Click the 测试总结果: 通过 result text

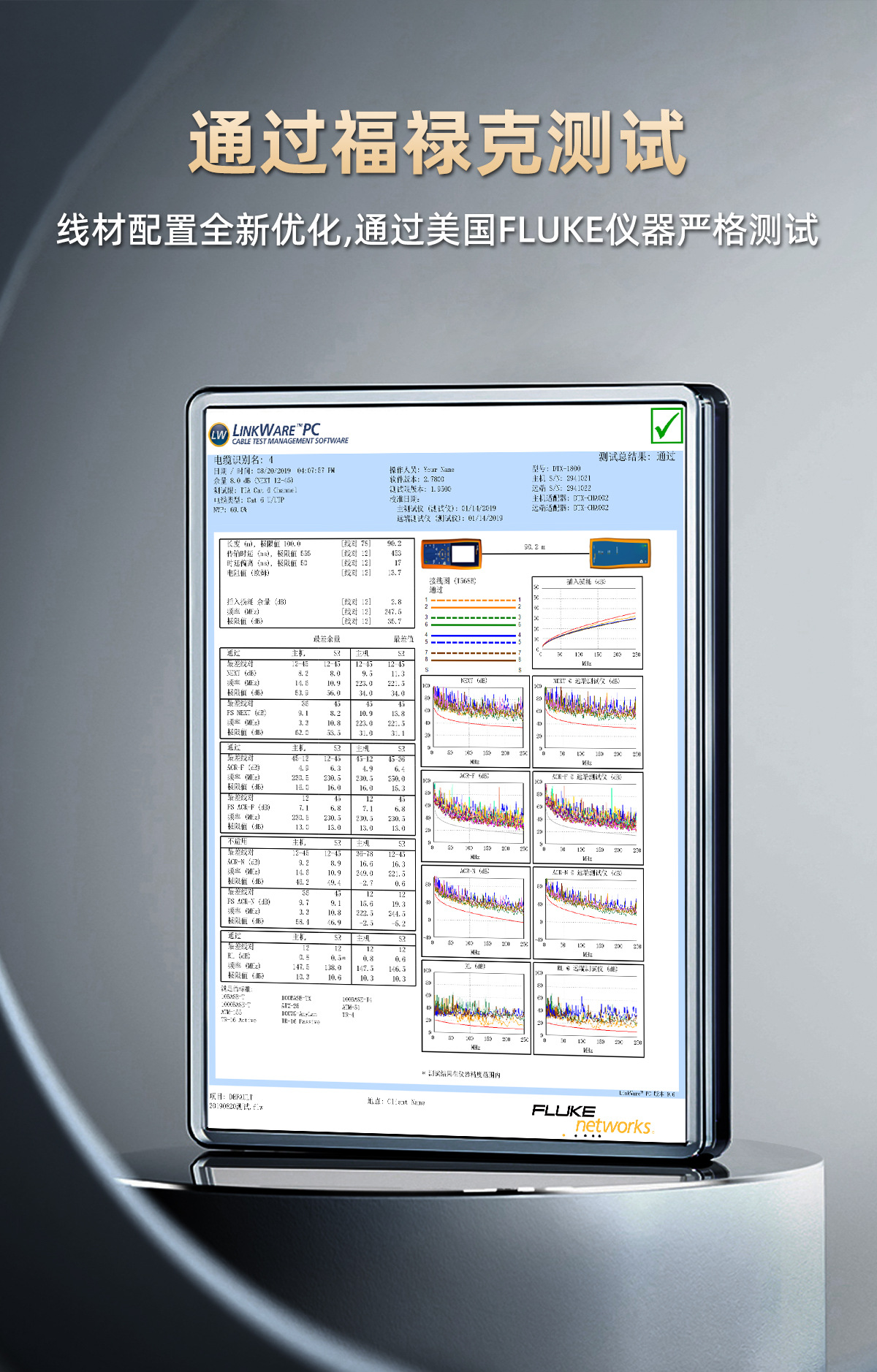pyautogui.click(x=637, y=457)
